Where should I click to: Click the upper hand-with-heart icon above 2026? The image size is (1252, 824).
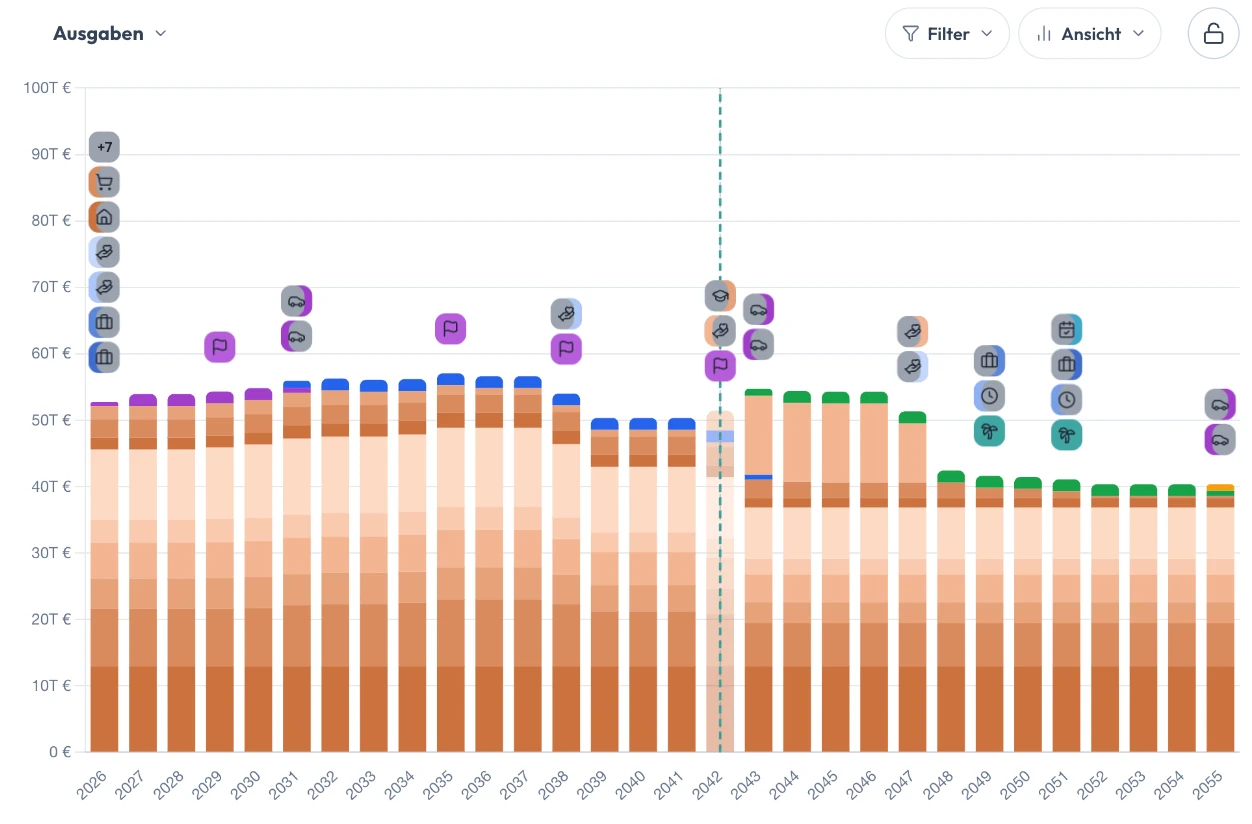(x=104, y=252)
